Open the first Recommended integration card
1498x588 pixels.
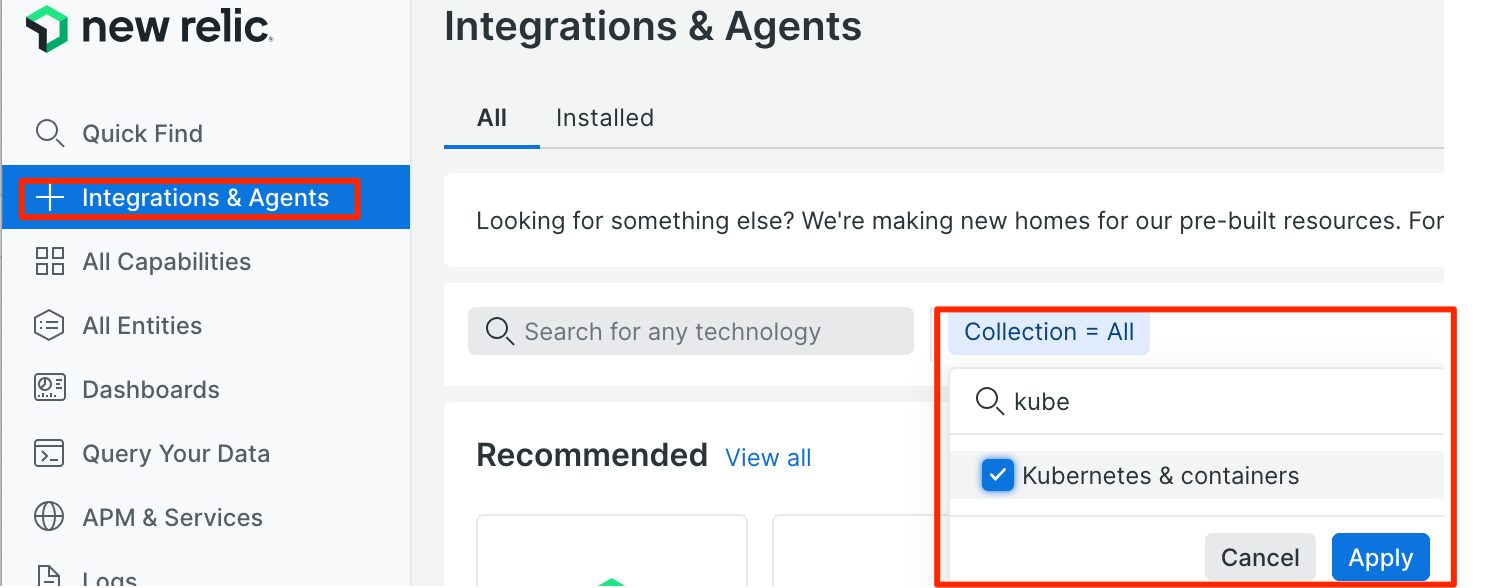(612, 551)
